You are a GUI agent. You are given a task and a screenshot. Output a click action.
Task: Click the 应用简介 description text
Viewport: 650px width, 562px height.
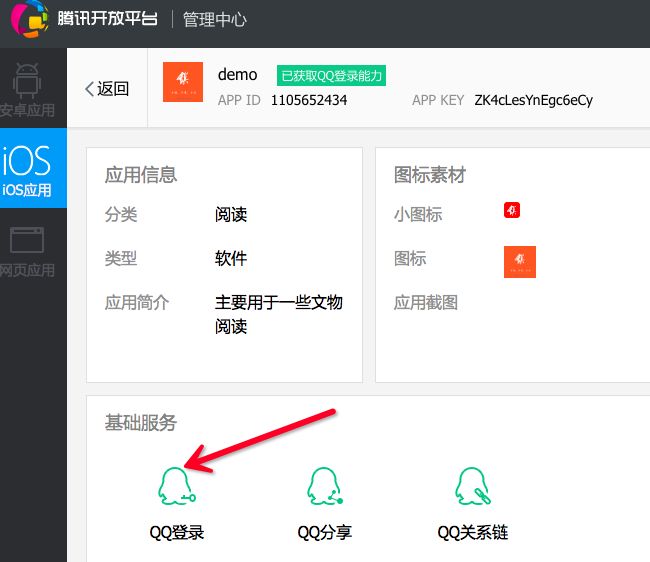[279, 314]
